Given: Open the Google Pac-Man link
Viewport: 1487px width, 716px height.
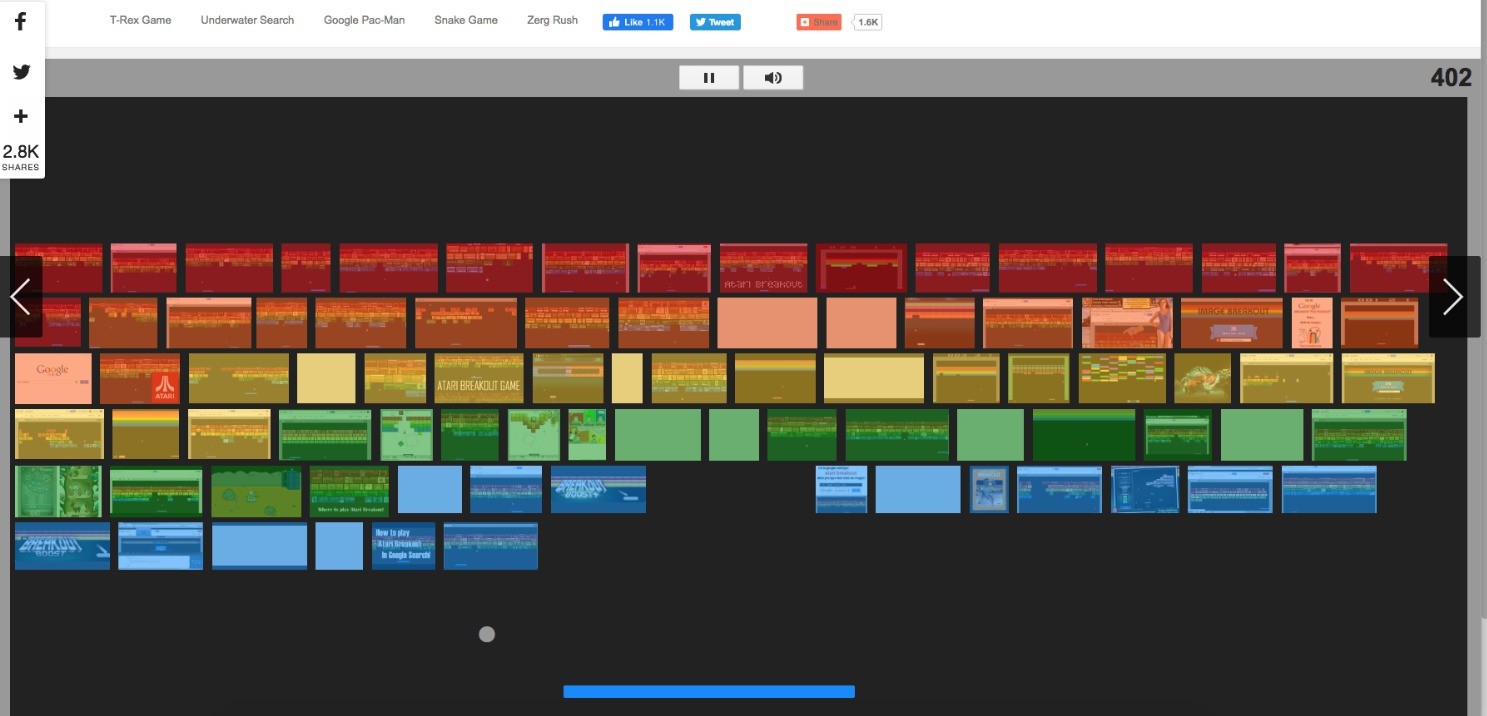Looking at the screenshot, I should pos(364,20).
